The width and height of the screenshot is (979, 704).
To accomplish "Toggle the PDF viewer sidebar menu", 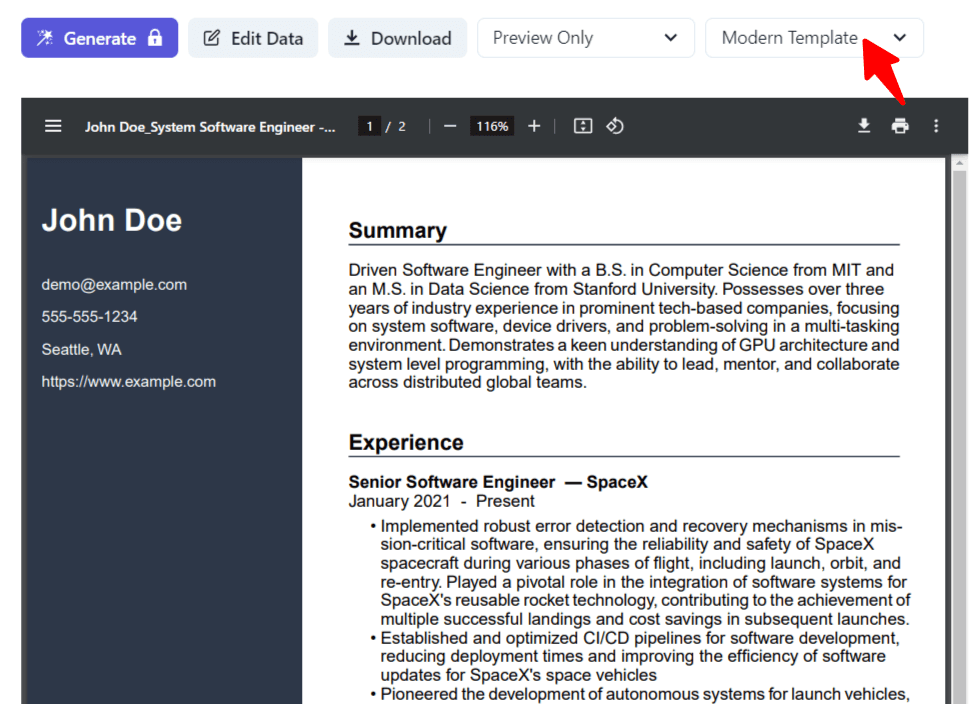I will tap(53, 127).
